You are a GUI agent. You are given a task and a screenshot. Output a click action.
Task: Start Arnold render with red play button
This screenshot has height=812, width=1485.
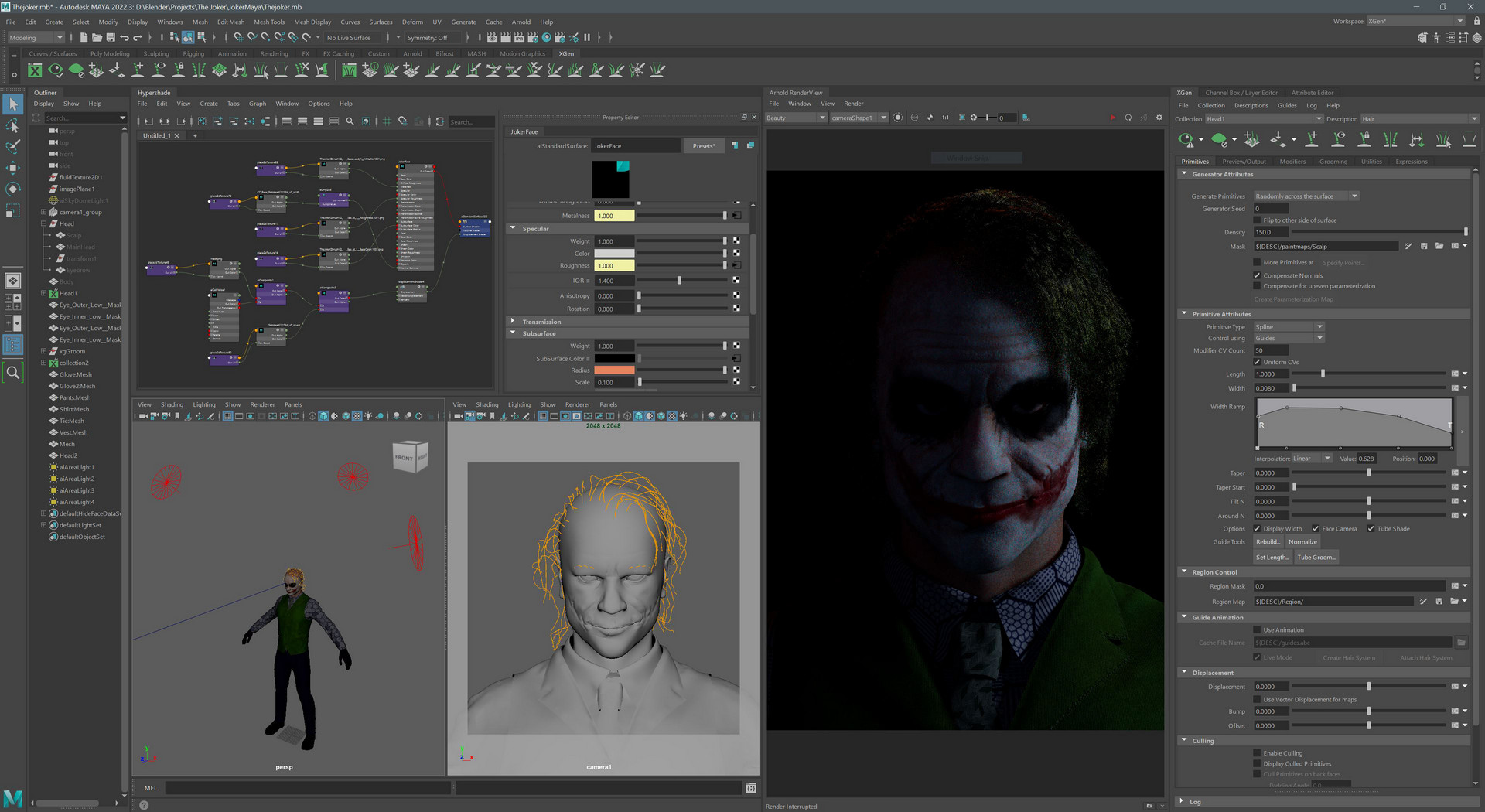coord(1112,118)
